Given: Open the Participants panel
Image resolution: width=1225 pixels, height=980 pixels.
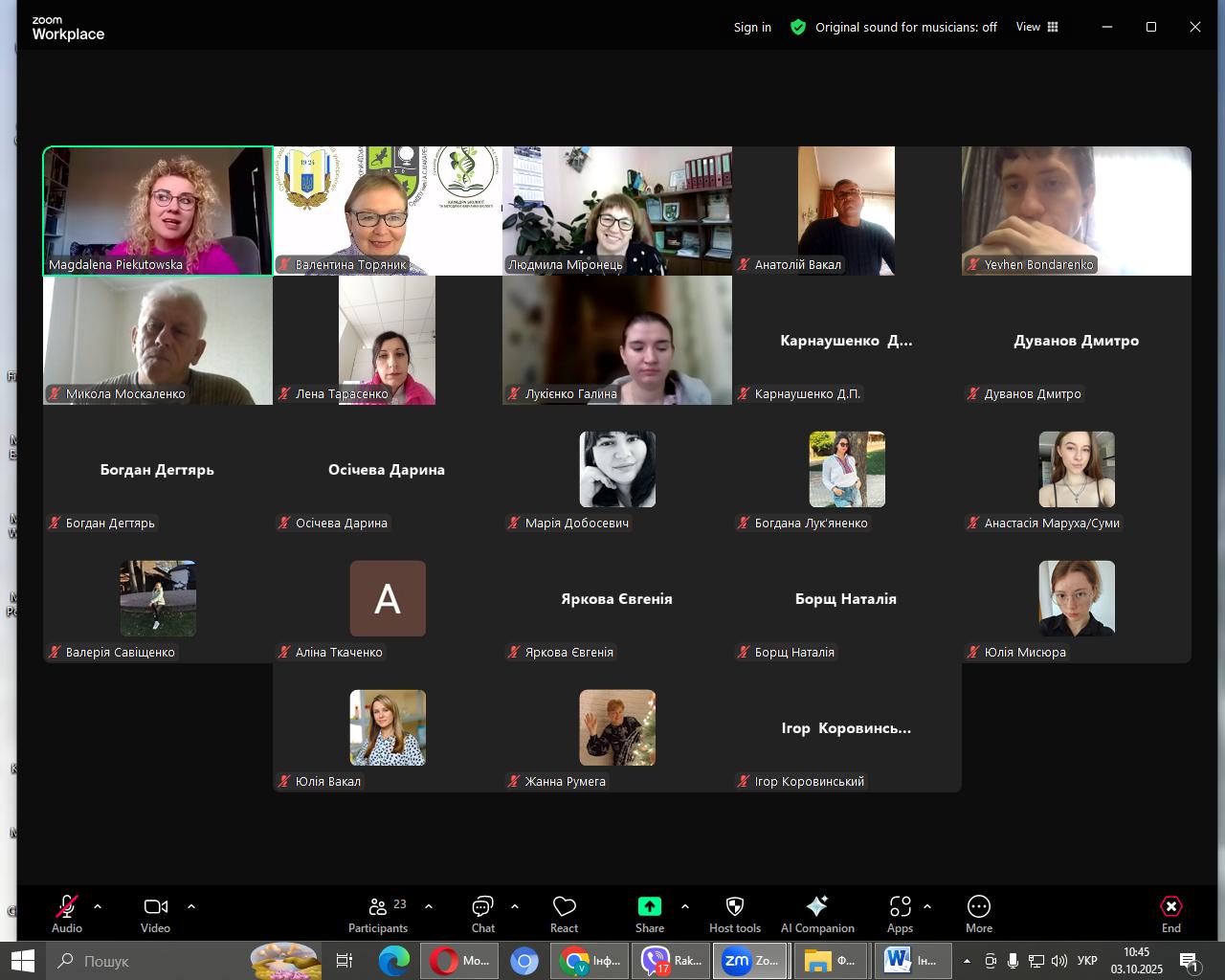Looking at the screenshot, I should pyautogui.click(x=378, y=914).
